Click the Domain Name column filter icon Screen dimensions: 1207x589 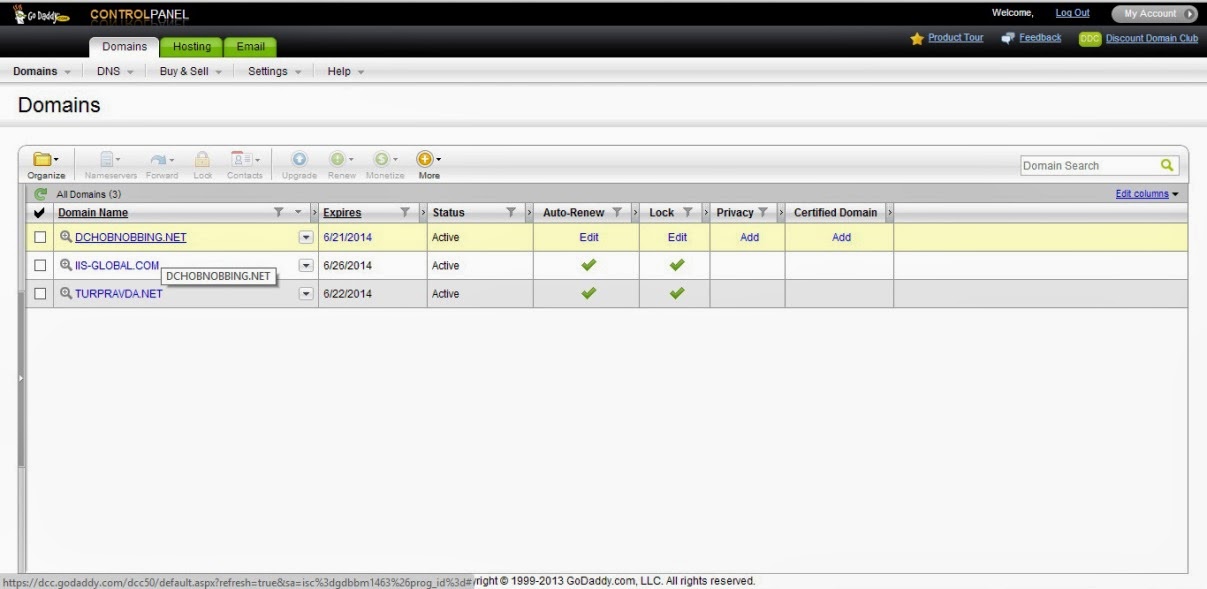(279, 212)
